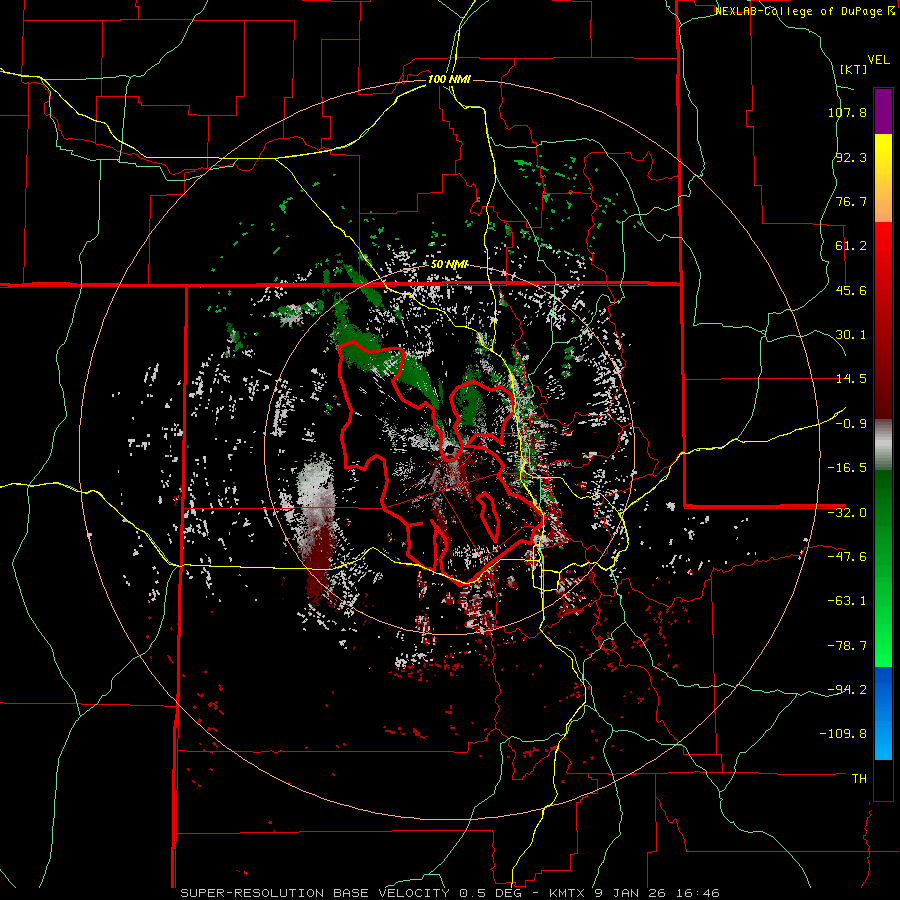Pick the green segment of the velocity color bar

pyautogui.click(x=883, y=568)
